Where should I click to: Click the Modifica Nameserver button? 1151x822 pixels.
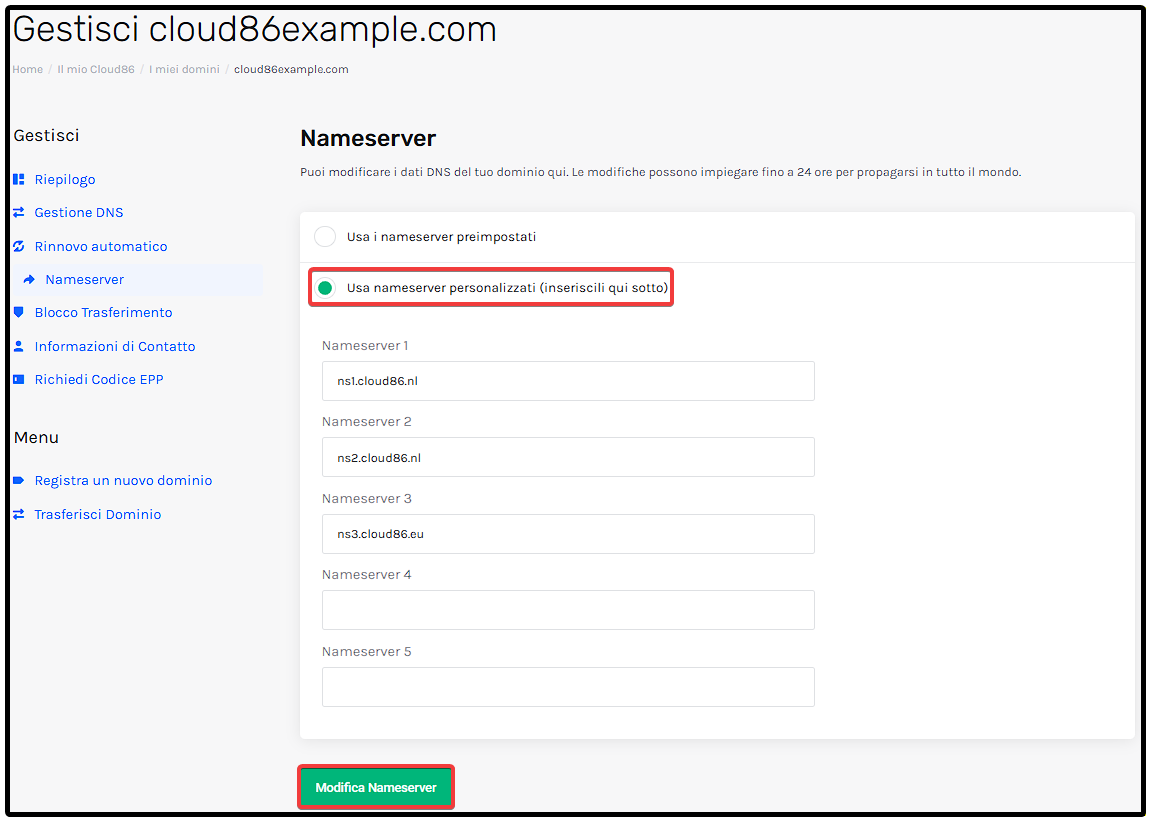pyautogui.click(x=376, y=788)
